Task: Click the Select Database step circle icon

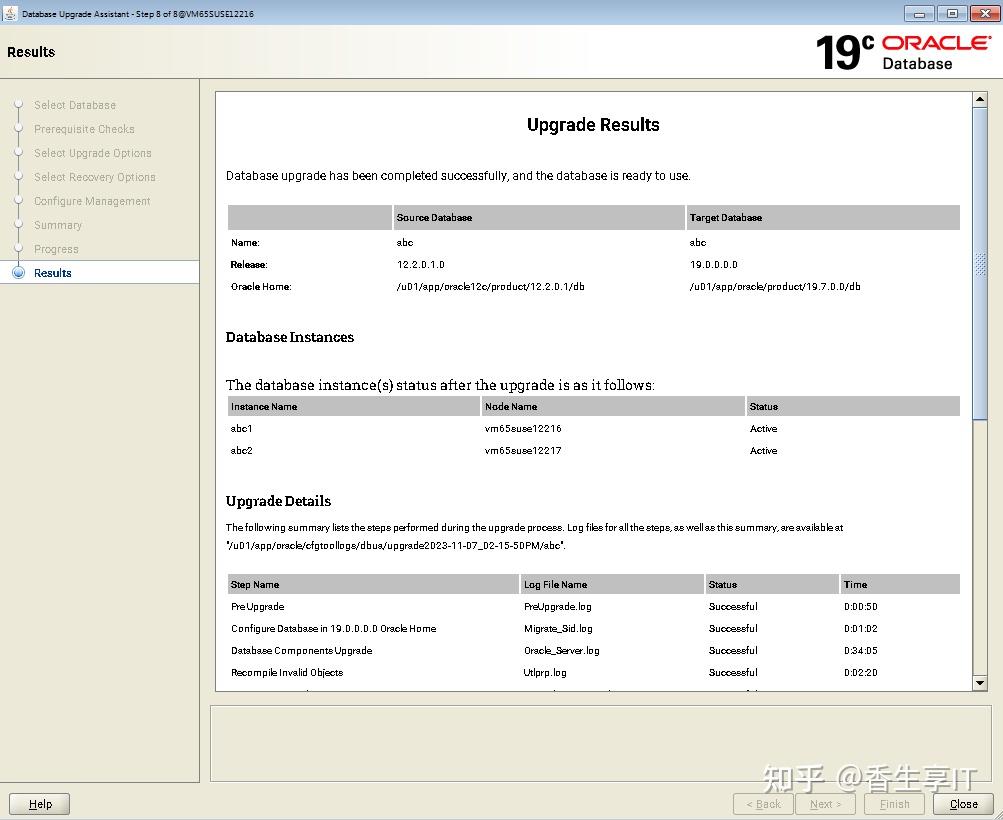Action: pos(19,104)
